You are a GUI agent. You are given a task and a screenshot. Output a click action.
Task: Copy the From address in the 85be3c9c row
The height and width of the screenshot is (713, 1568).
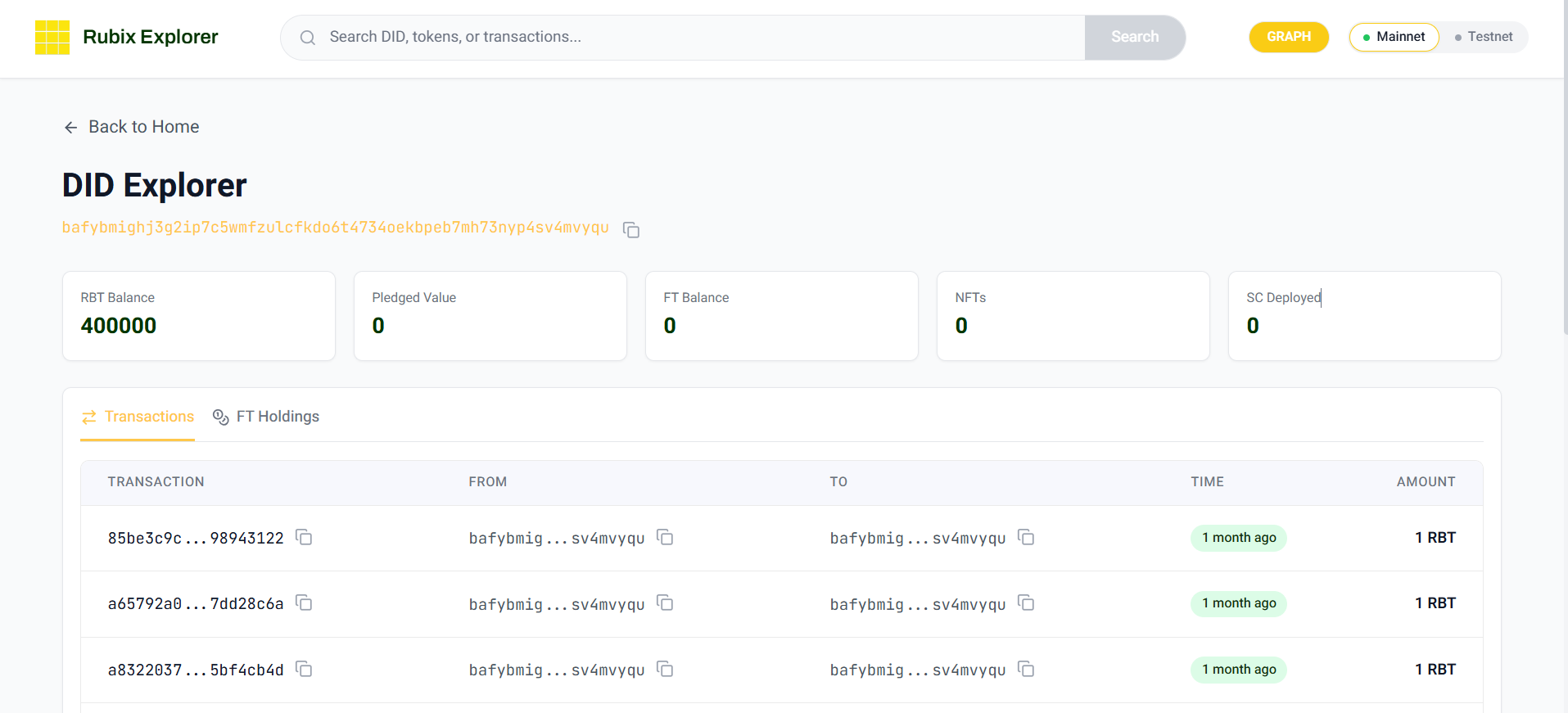[665, 537]
